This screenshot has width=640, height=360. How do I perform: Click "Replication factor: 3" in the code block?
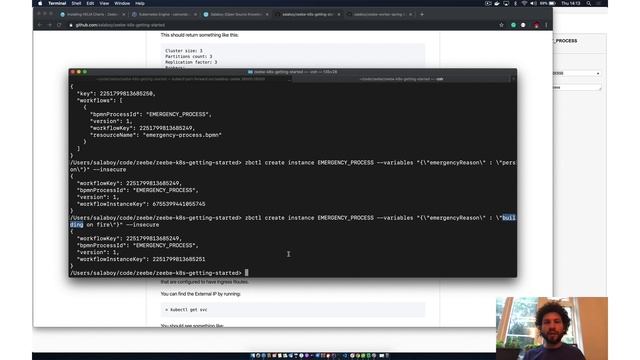191,62
